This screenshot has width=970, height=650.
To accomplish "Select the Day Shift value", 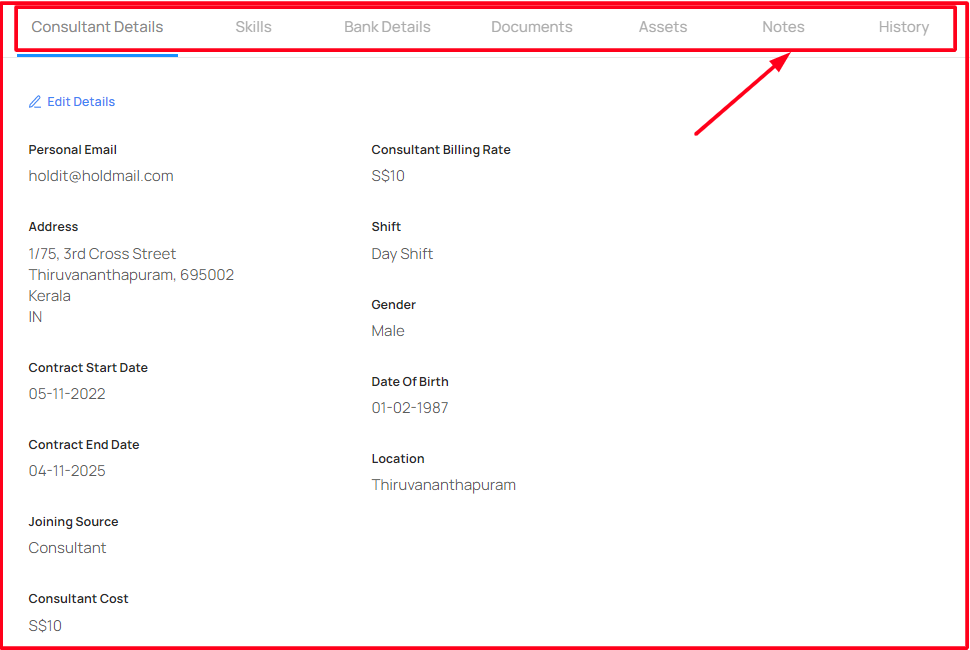I will click(402, 254).
